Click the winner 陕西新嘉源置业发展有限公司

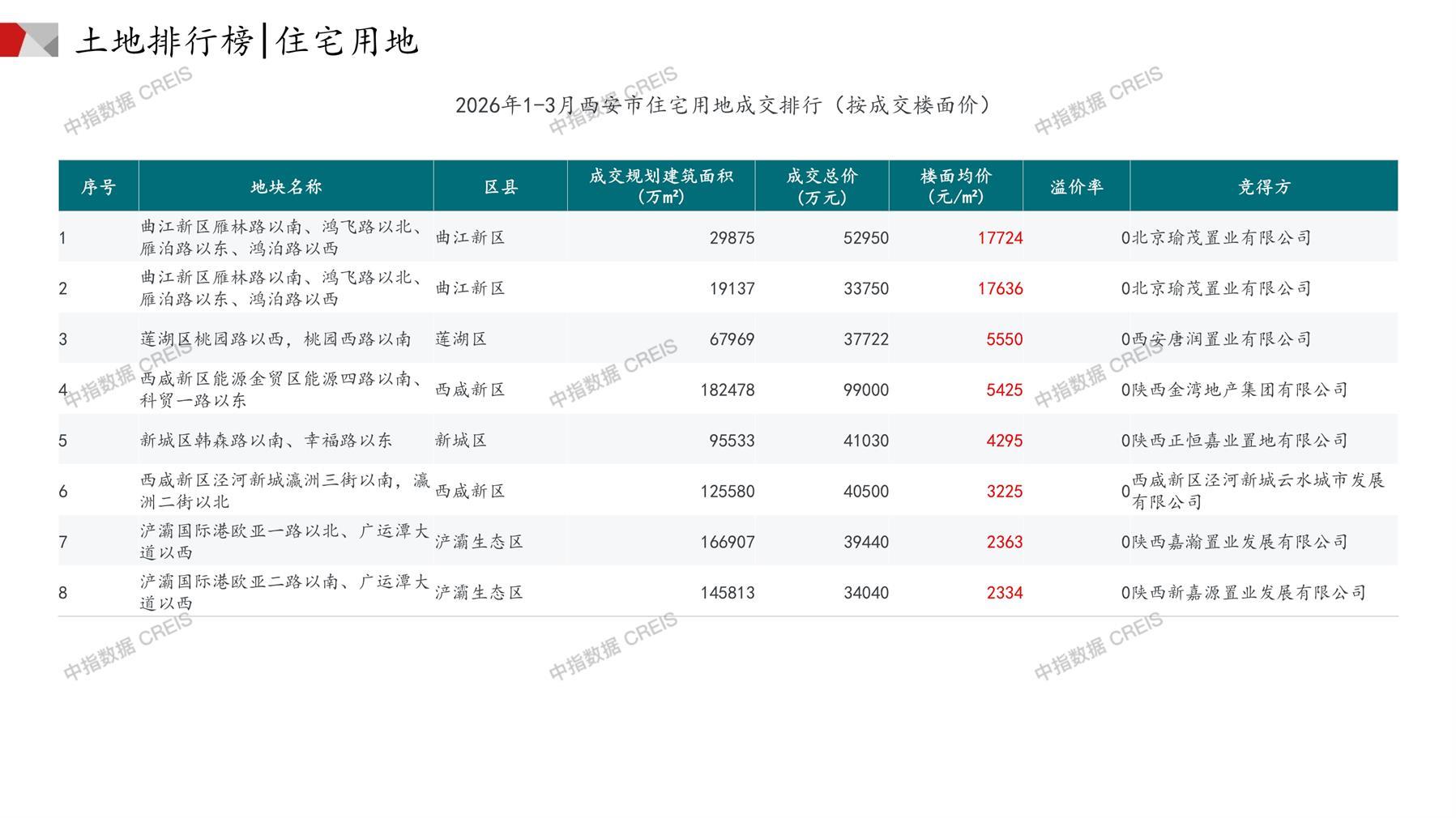(x=1248, y=593)
